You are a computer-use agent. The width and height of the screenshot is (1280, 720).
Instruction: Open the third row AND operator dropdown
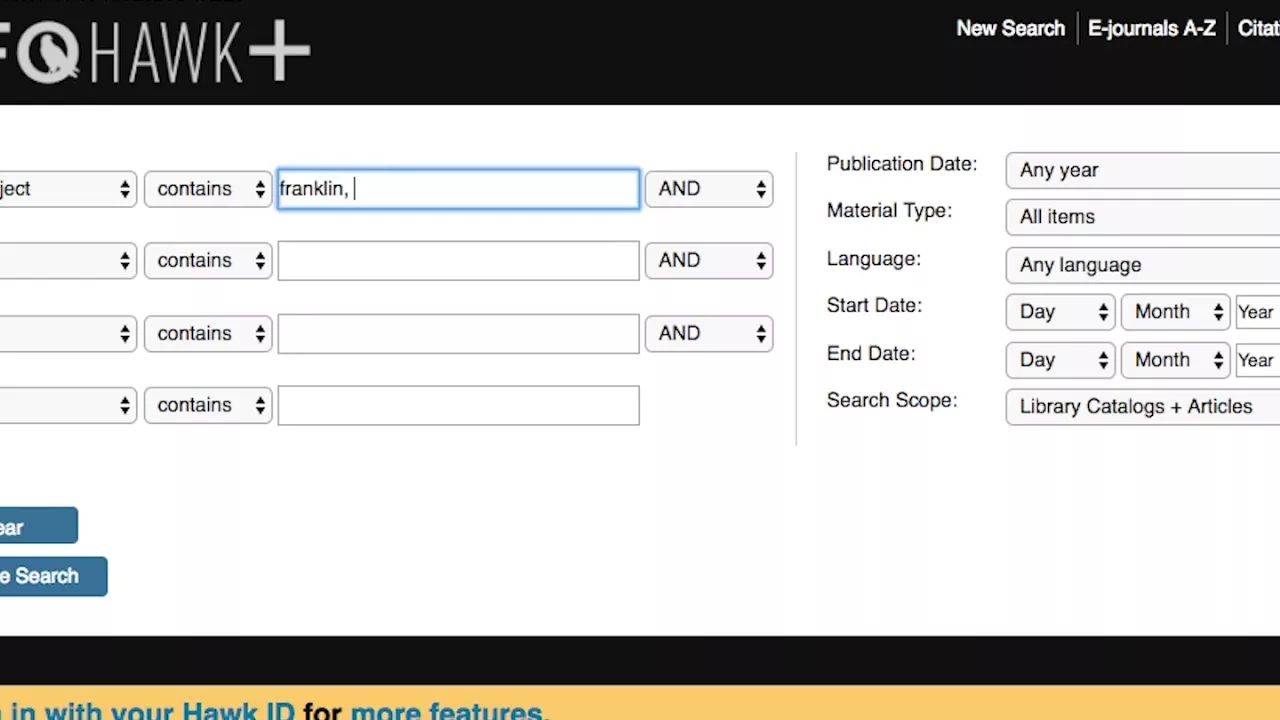click(x=709, y=333)
